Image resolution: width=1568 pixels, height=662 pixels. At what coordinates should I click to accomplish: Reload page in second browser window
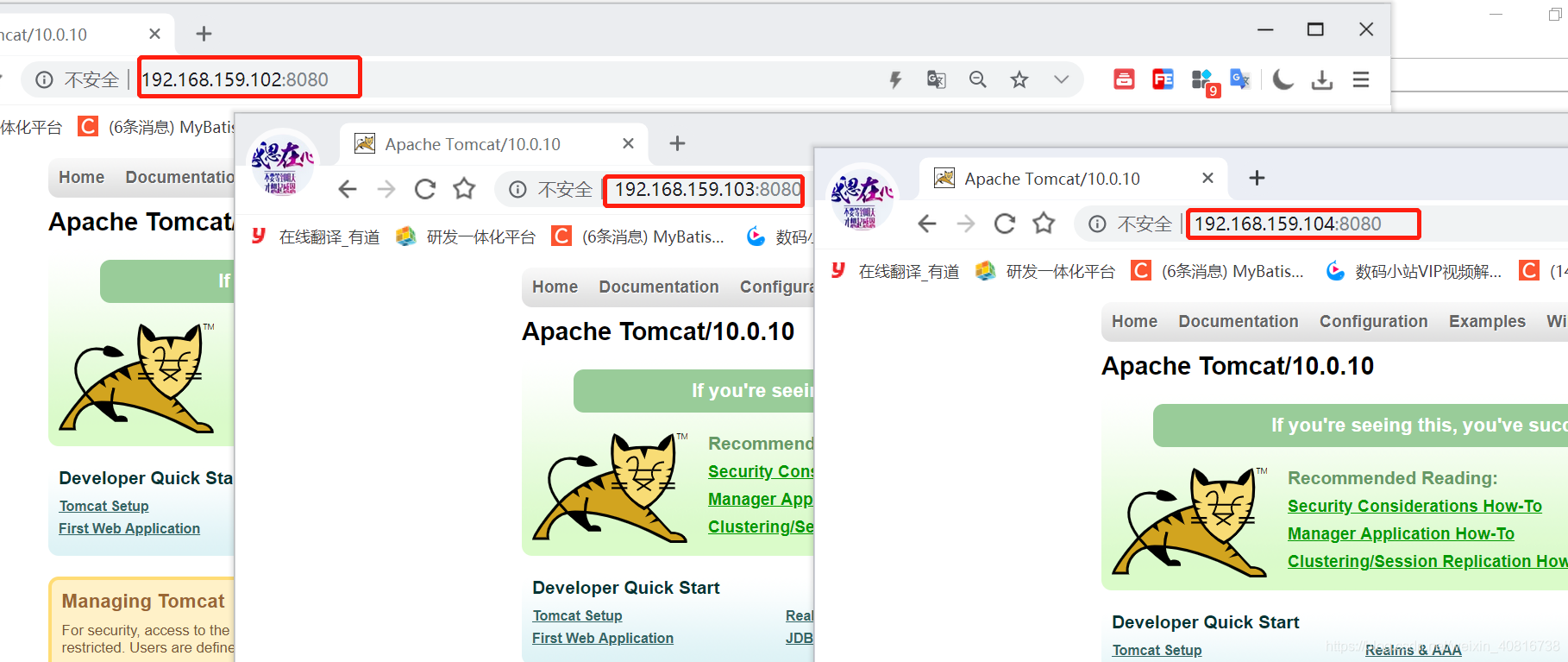425,189
